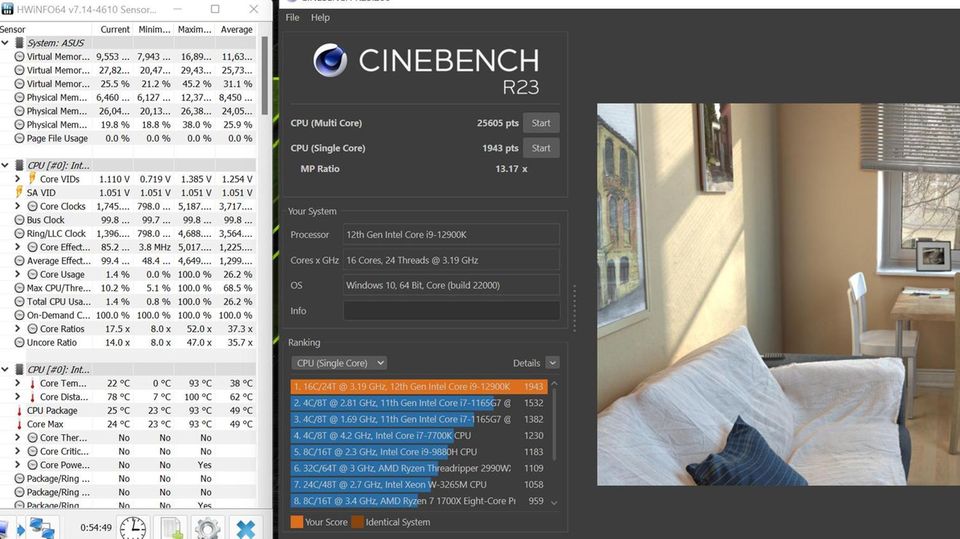Click the network computers icon in HWiNFO toolbar
The height and width of the screenshot is (539, 960).
point(41,527)
